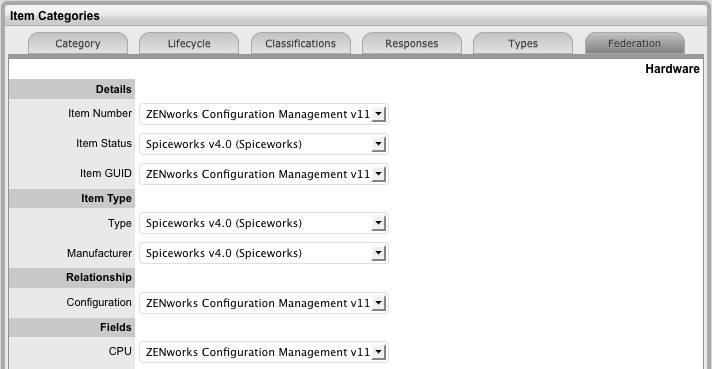Open the Configuration dropdown arrow
Screen dimensions: 712x369
coord(378,303)
